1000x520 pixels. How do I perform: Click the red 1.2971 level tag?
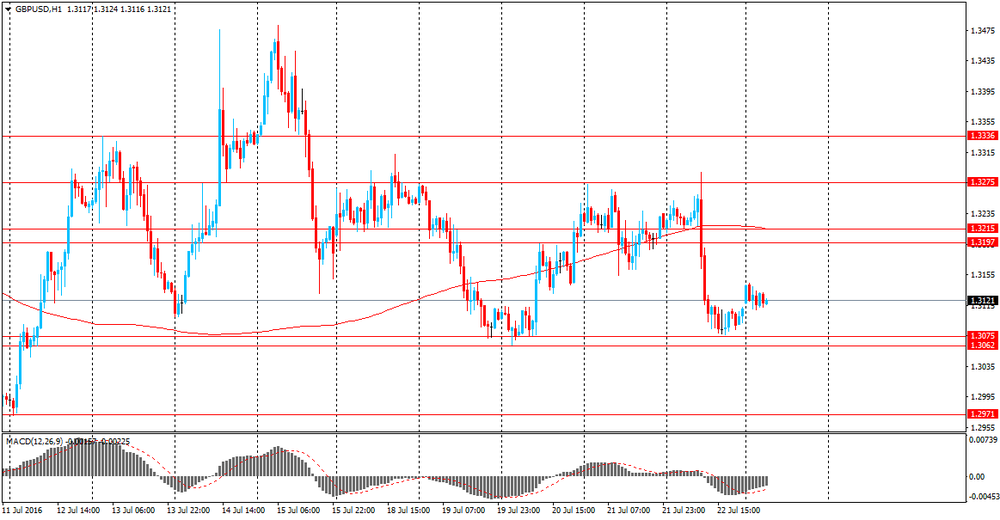point(982,414)
